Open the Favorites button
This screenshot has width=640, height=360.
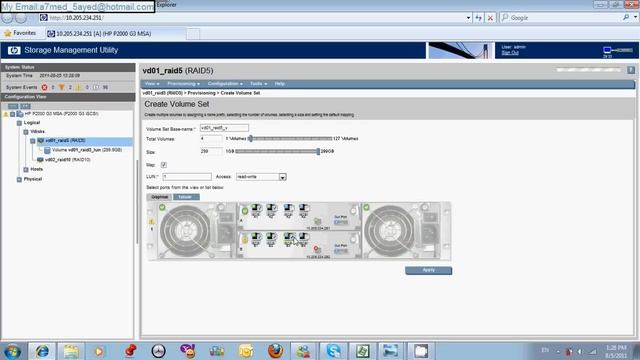(20, 33)
